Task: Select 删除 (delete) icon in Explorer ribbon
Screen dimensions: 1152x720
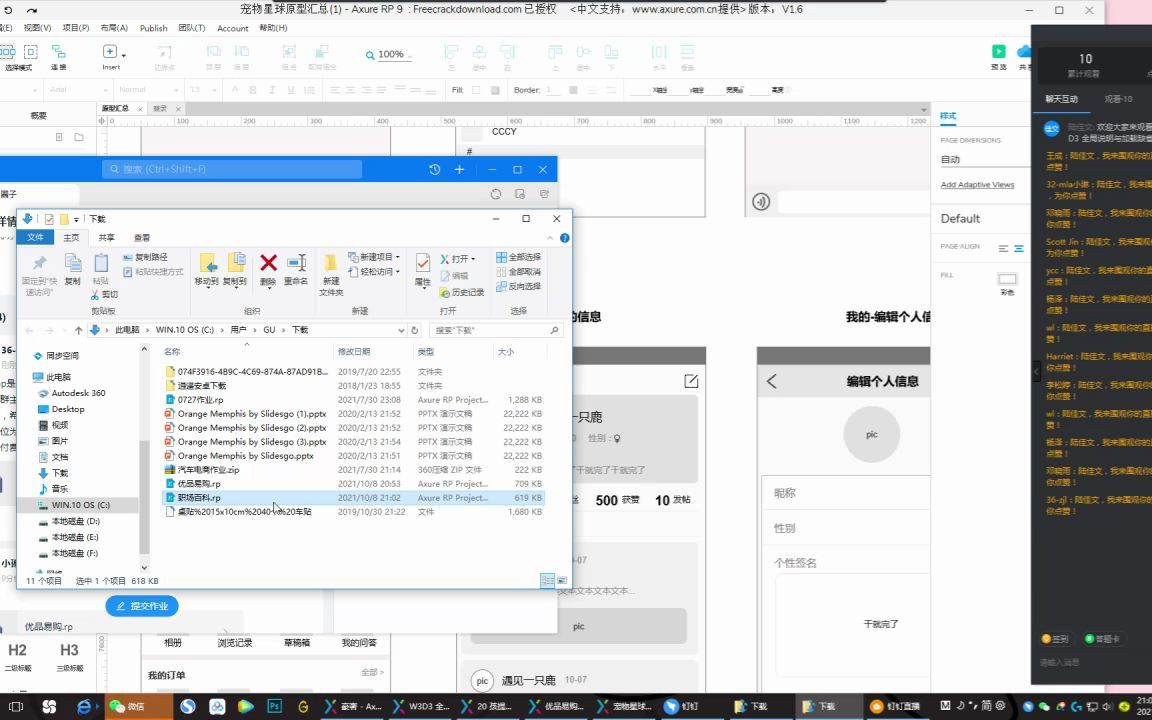Action: [x=267, y=261]
